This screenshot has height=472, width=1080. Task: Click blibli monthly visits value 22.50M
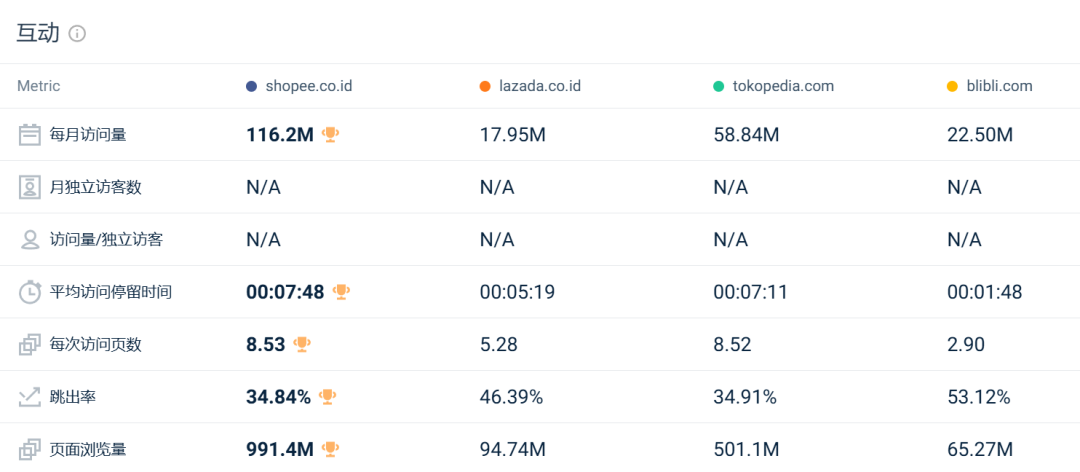pyautogui.click(x=979, y=135)
